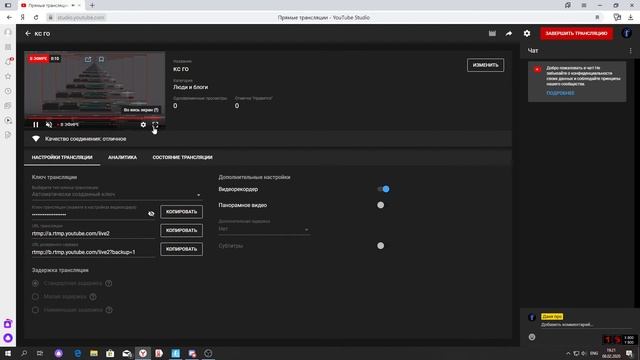Expand the Дополнительная задержка dropdown

click(x=264, y=229)
